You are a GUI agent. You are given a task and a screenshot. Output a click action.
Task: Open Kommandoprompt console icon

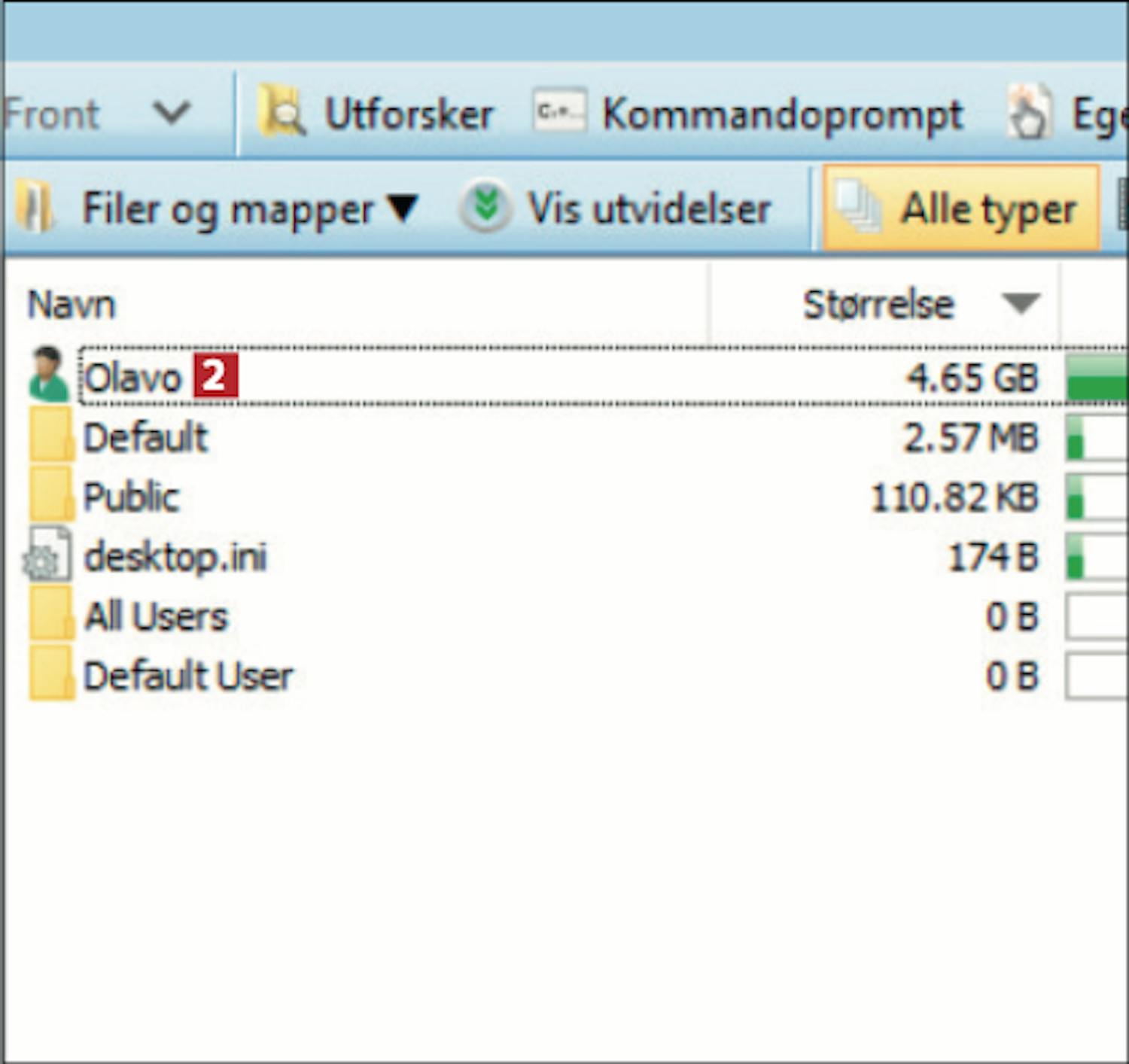(x=558, y=112)
